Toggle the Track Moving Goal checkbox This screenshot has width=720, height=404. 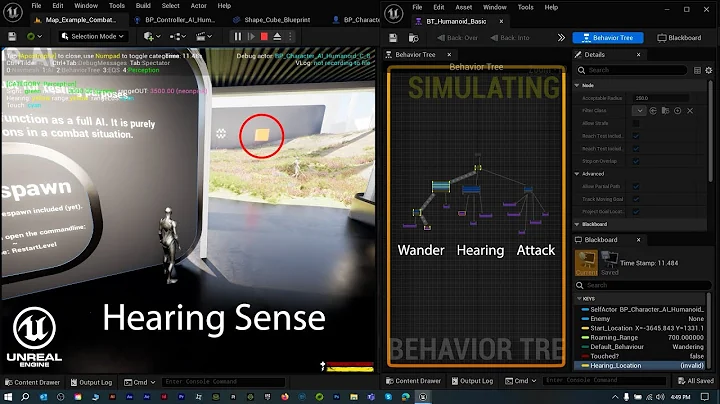click(636, 199)
